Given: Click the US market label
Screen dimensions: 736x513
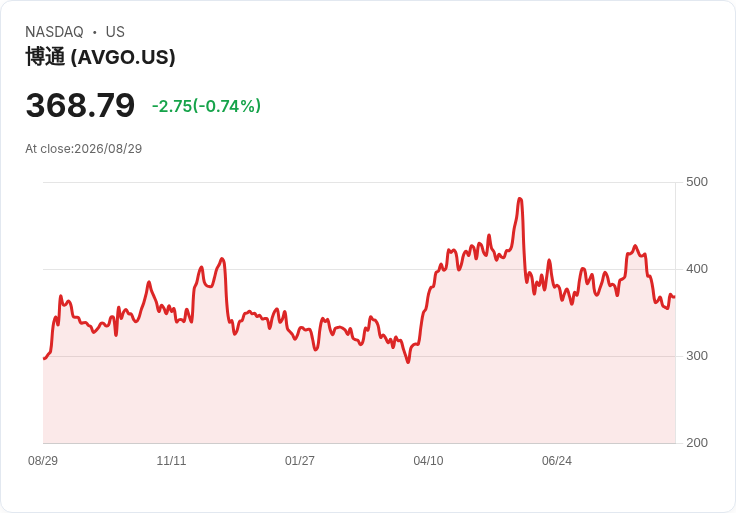Looking at the screenshot, I should 115,32.
